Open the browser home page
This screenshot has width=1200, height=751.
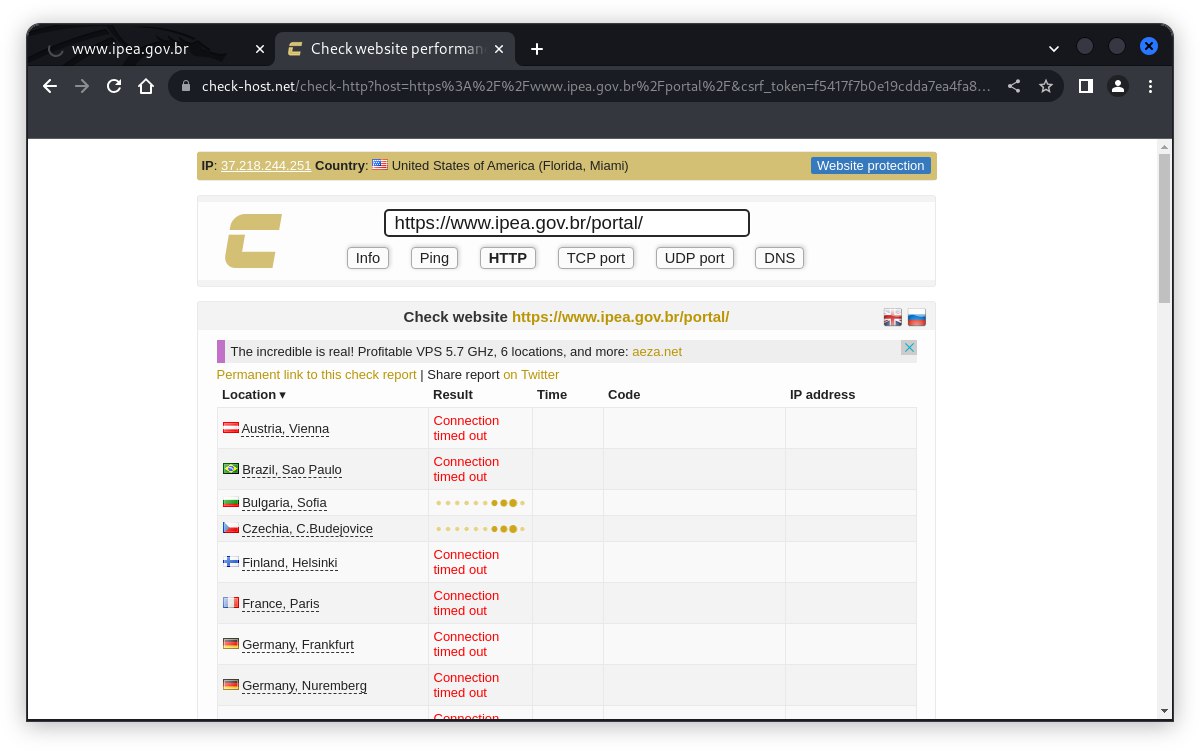pyautogui.click(x=146, y=86)
